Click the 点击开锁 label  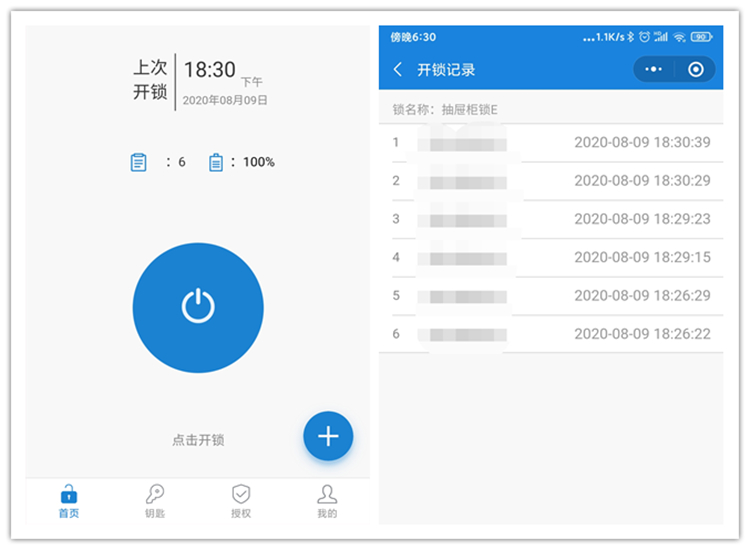click(198, 440)
